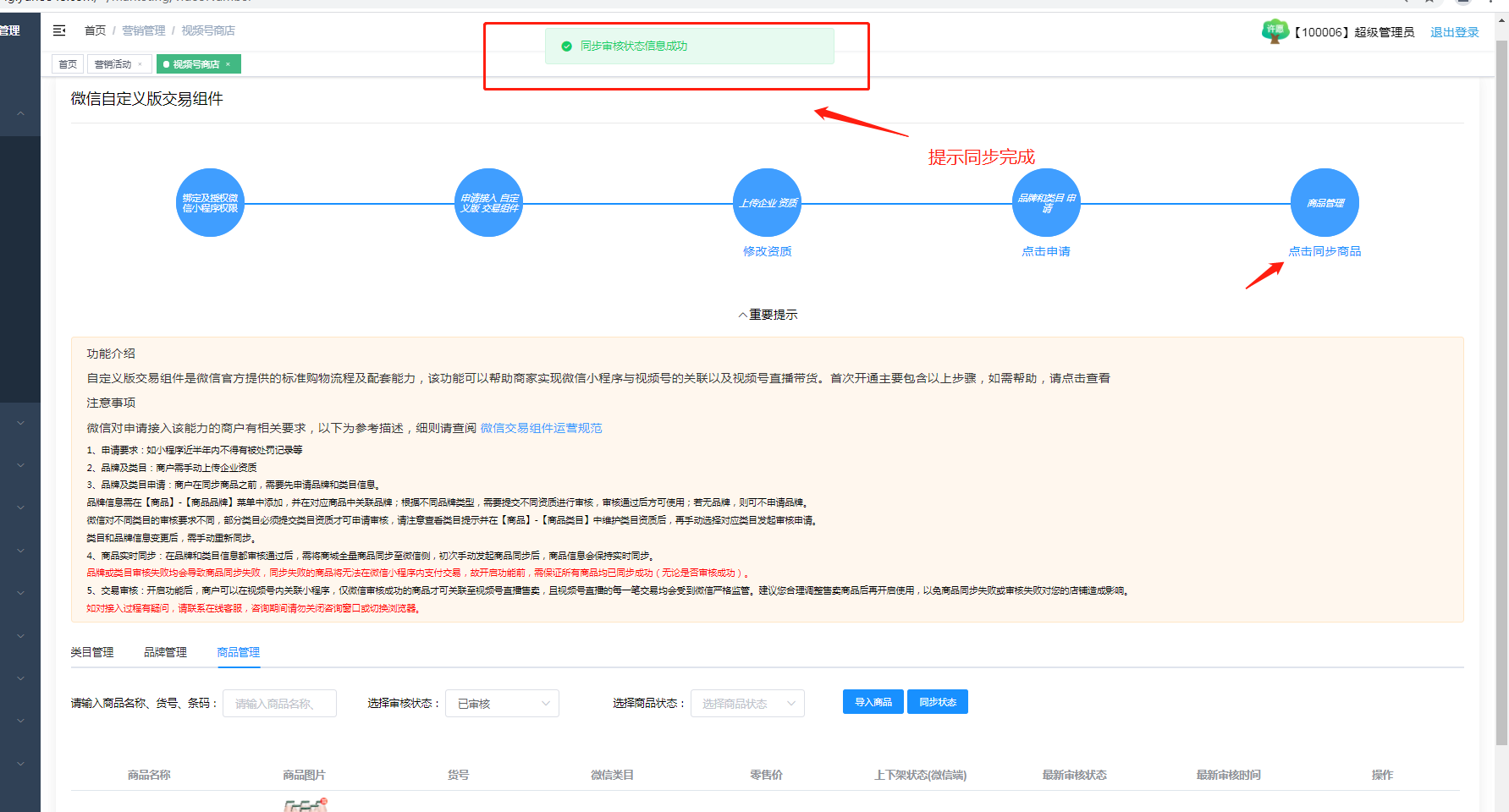Screen dimensions: 1509x812
Task: Open the 选择审核状态 dropdown
Action: (x=503, y=704)
